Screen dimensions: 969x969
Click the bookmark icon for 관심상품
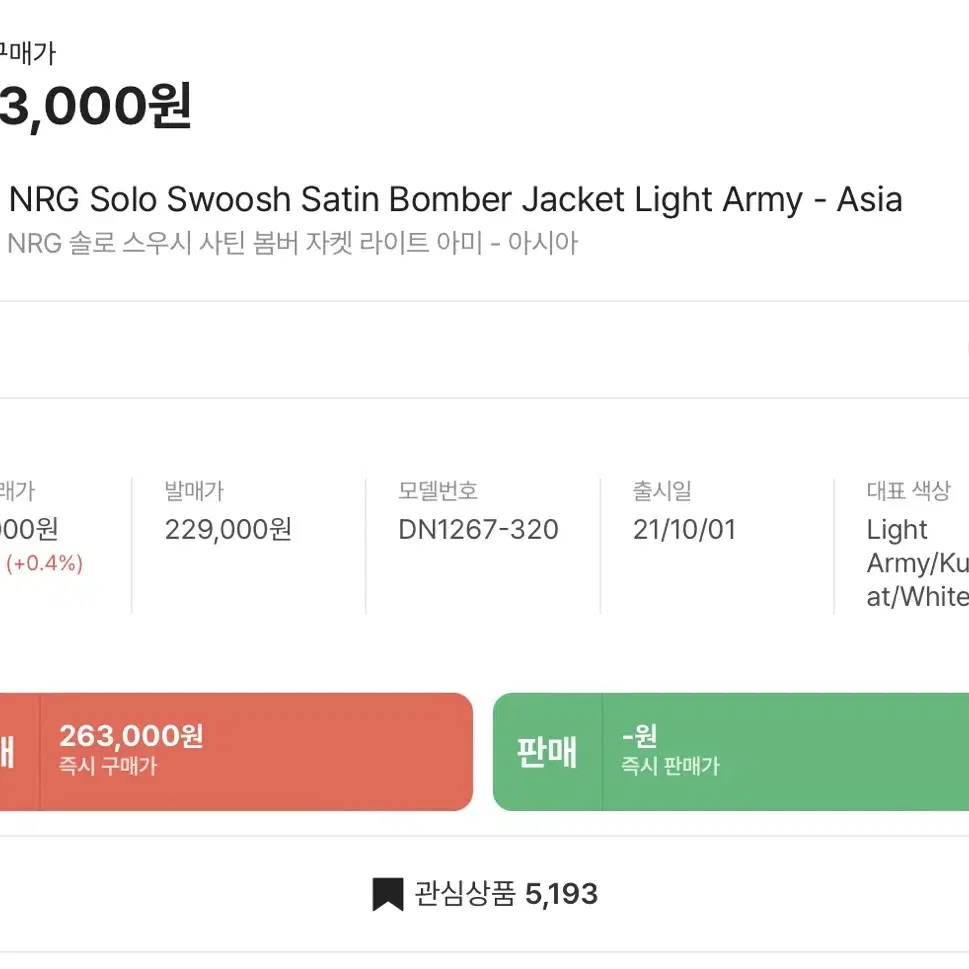click(x=387, y=894)
